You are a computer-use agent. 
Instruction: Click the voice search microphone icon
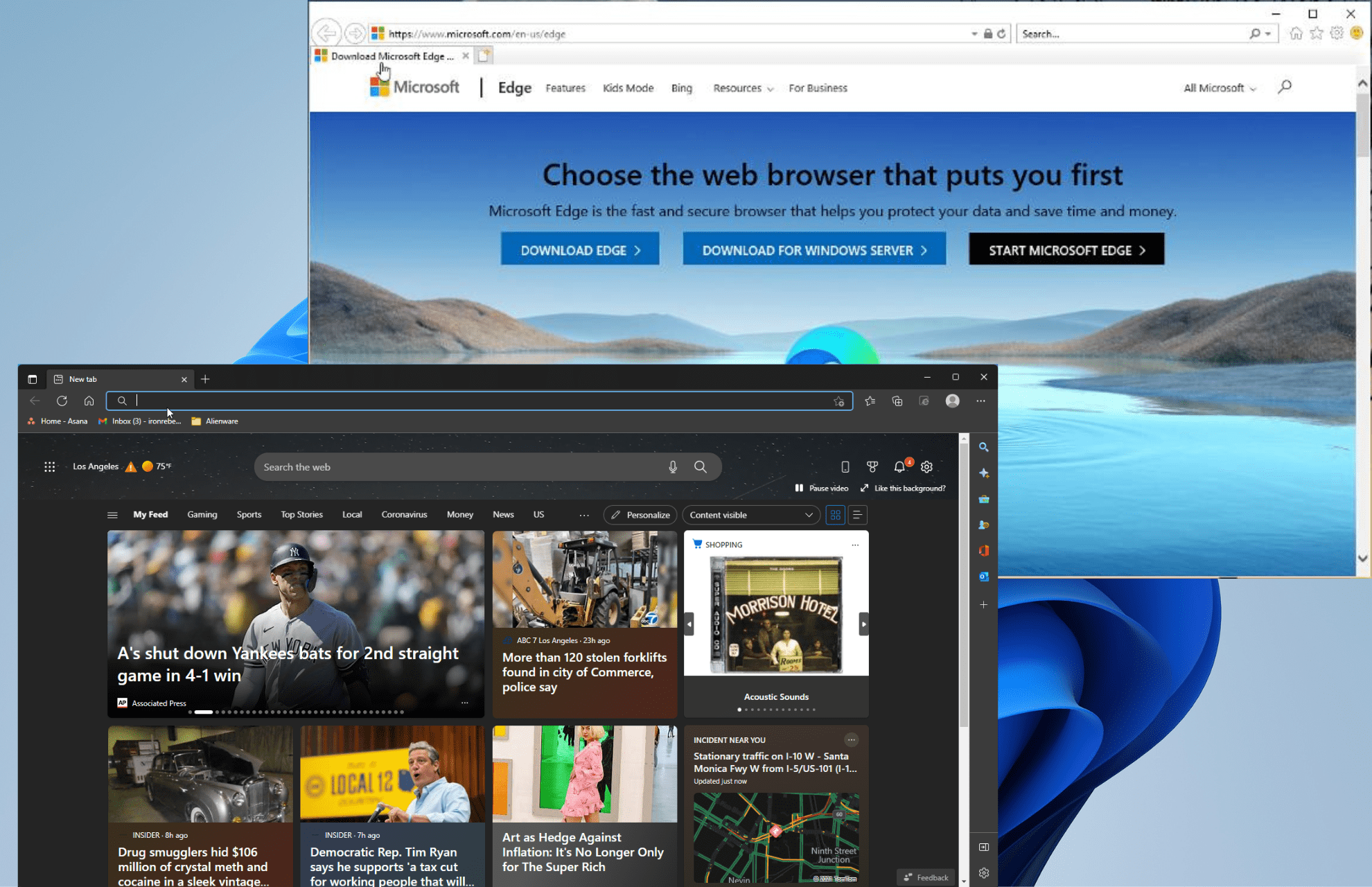[x=673, y=467]
